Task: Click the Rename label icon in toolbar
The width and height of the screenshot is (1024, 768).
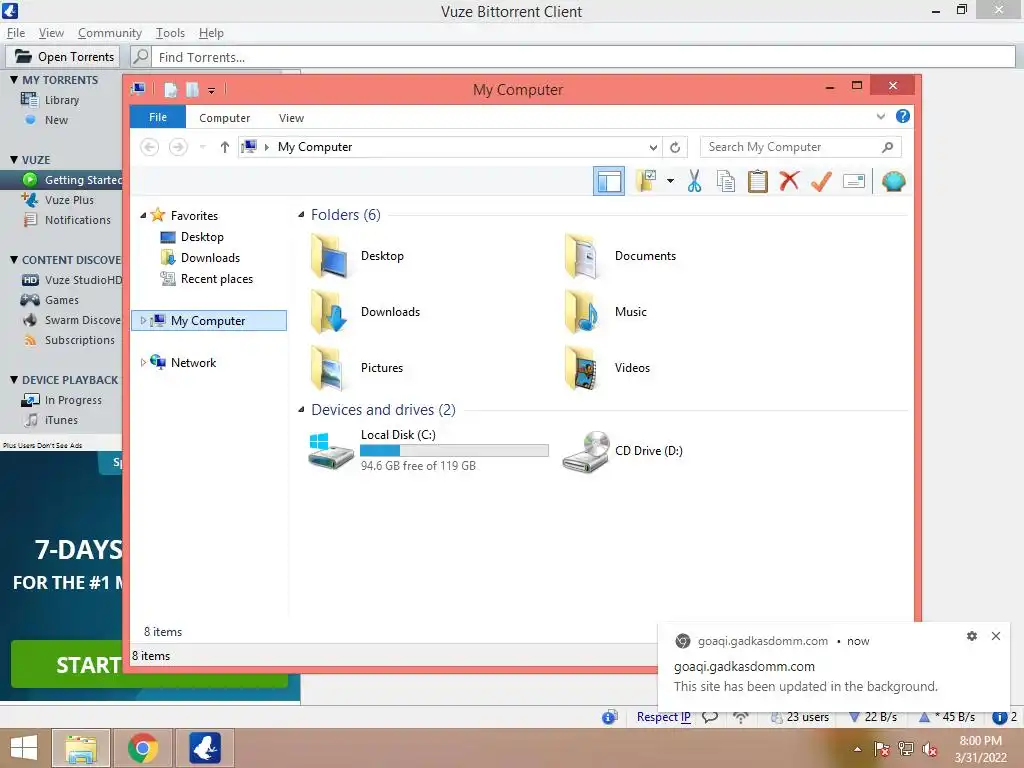Action: 854,181
